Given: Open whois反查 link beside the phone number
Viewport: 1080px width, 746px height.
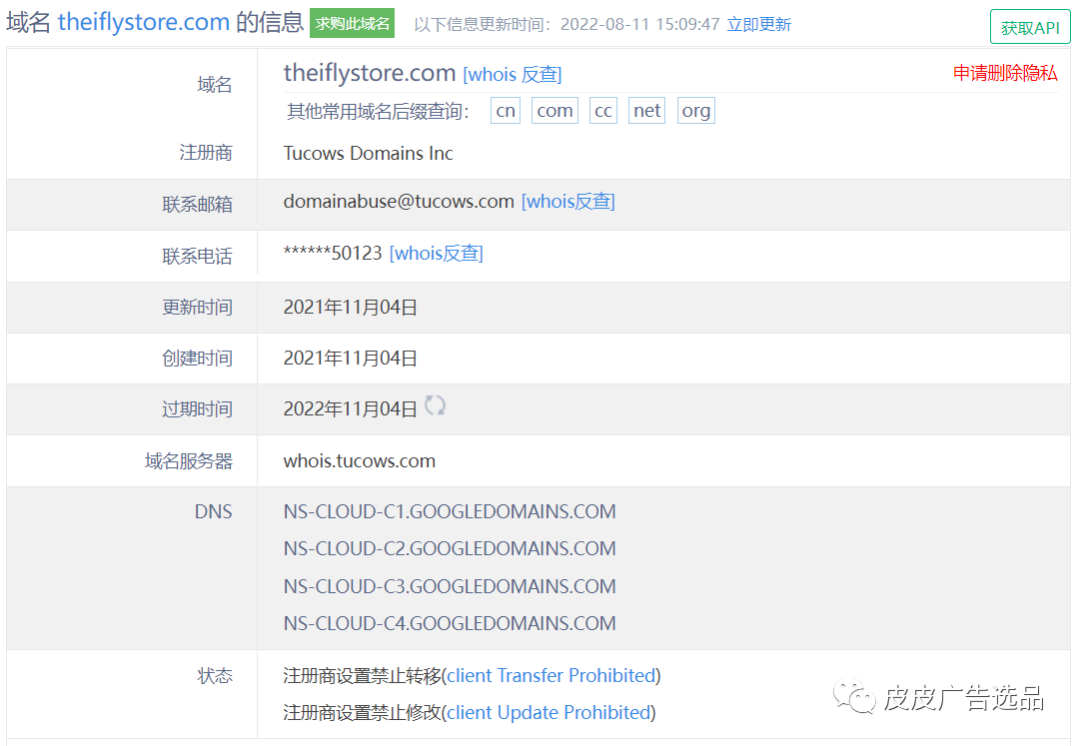Looking at the screenshot, I should coord(437,253).
